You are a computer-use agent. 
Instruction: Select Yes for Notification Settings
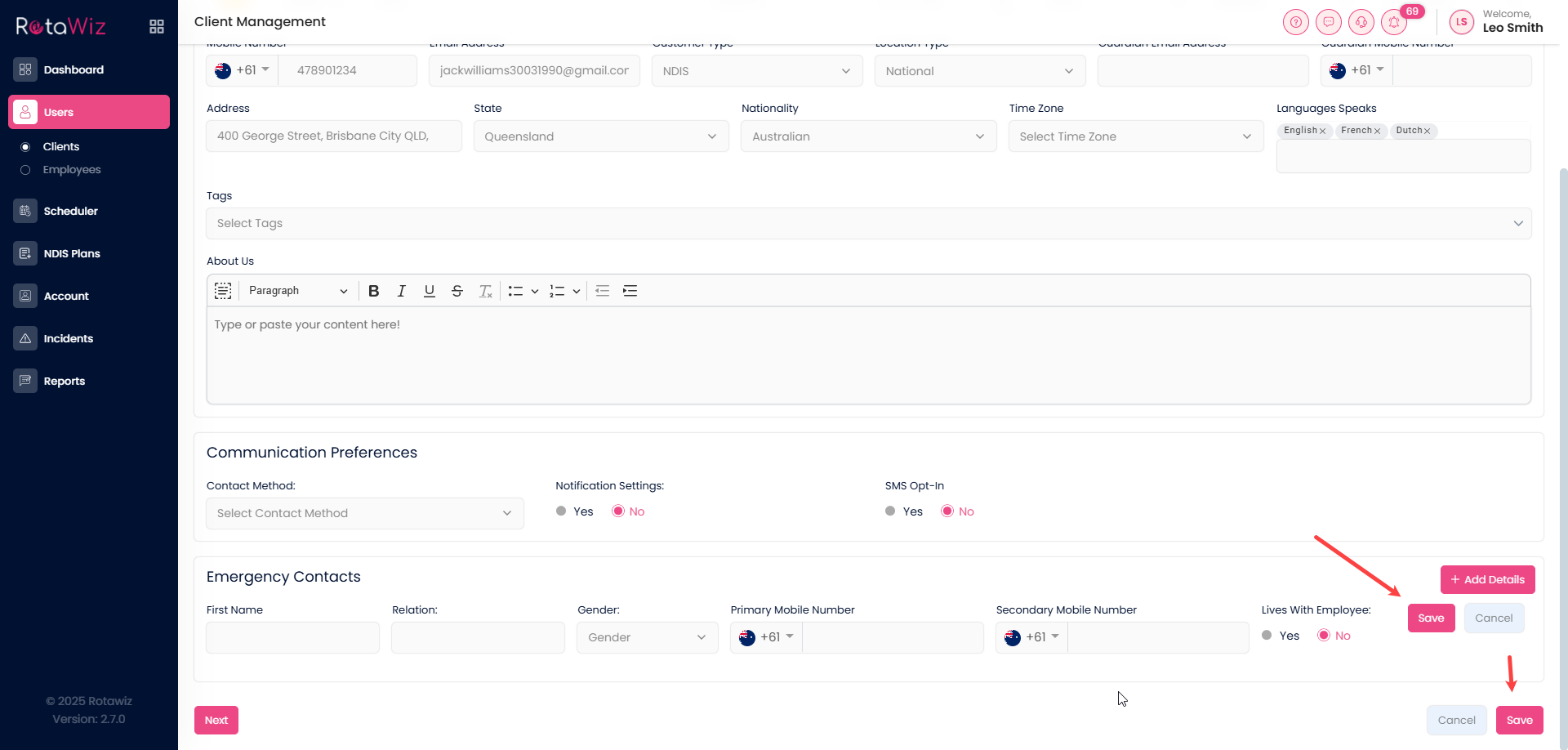pyautogui.click(x=561, y=511)
